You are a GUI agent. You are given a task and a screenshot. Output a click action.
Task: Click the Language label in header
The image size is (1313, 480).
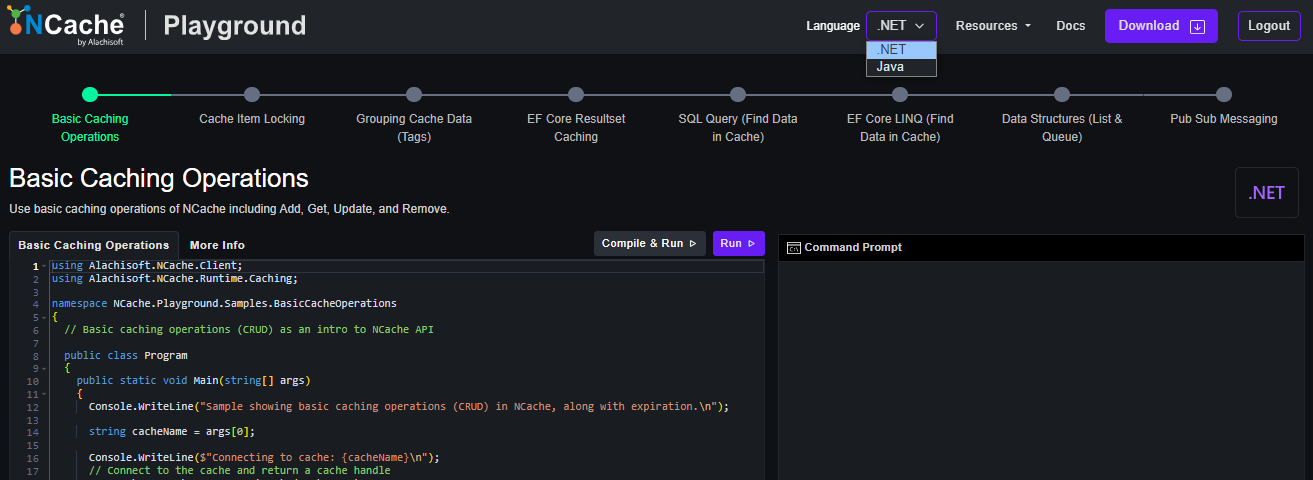833,26
